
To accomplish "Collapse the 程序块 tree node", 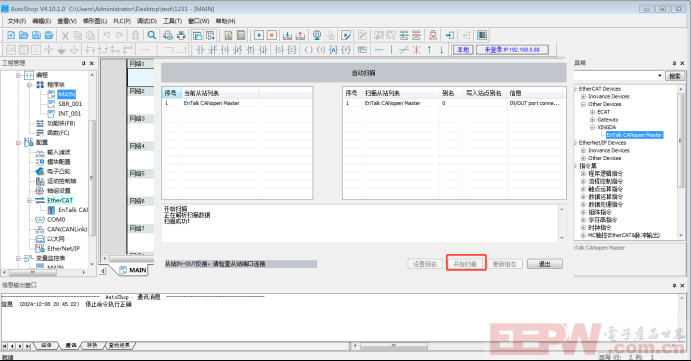I will tap(30, 85).
